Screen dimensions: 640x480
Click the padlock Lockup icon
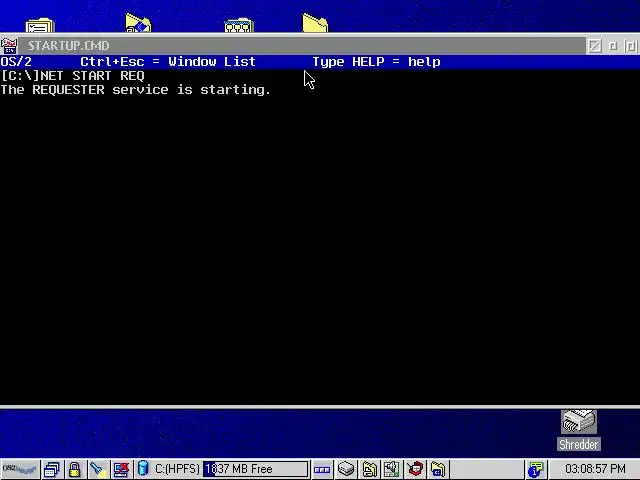(74, 469)
